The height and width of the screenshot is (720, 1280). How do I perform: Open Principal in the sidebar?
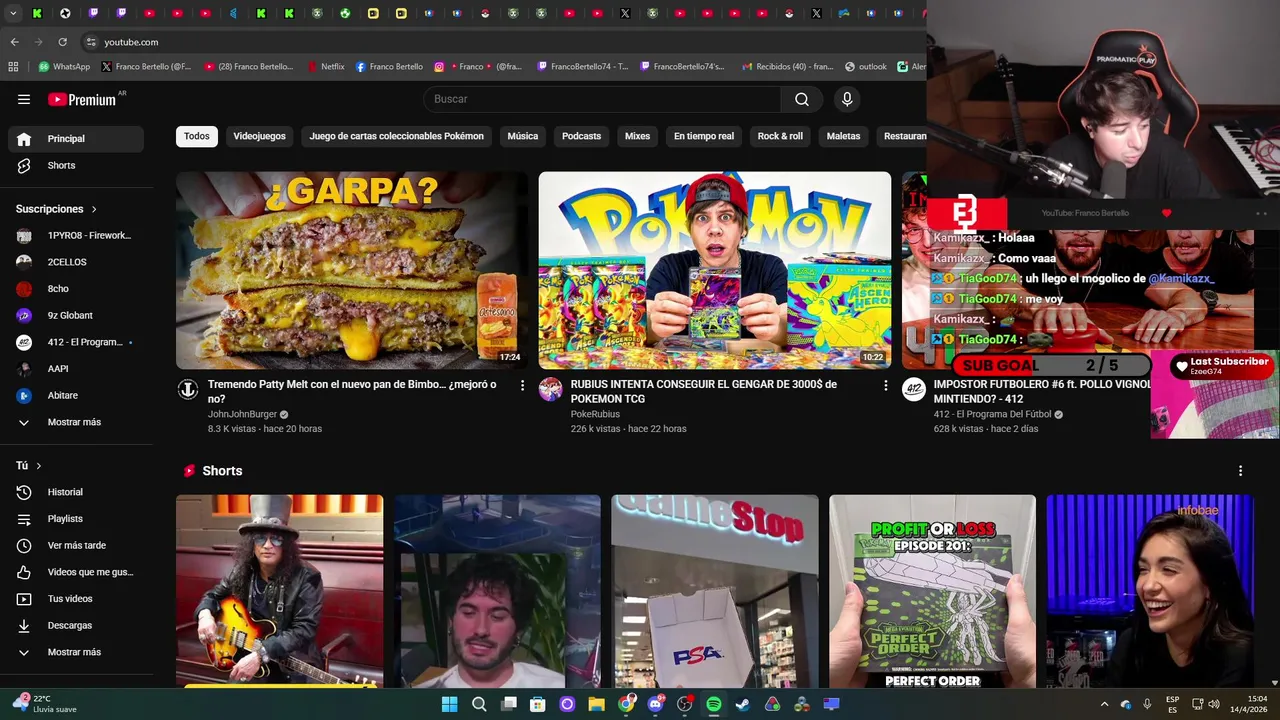click(76, 139)
